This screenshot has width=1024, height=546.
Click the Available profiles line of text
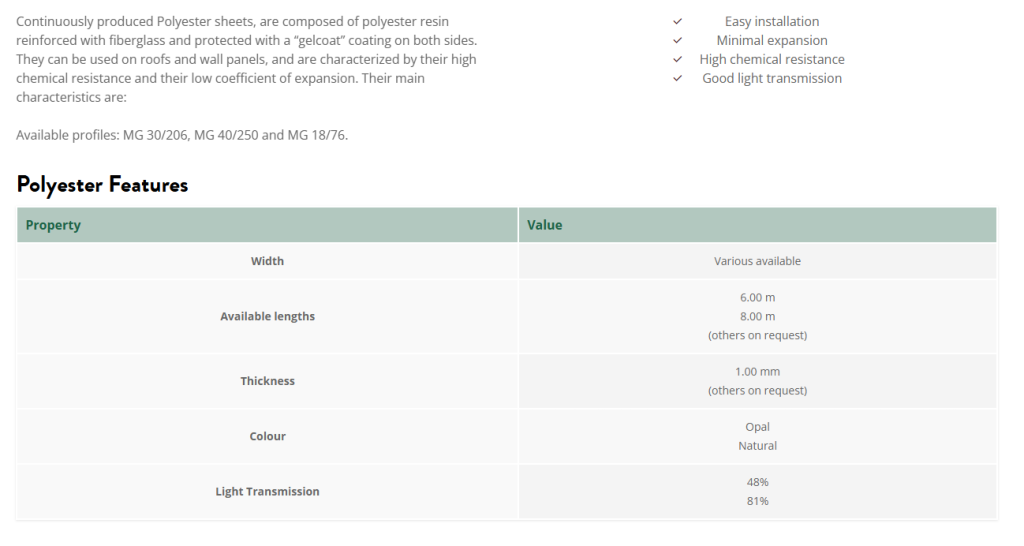(x=182, y=135)
